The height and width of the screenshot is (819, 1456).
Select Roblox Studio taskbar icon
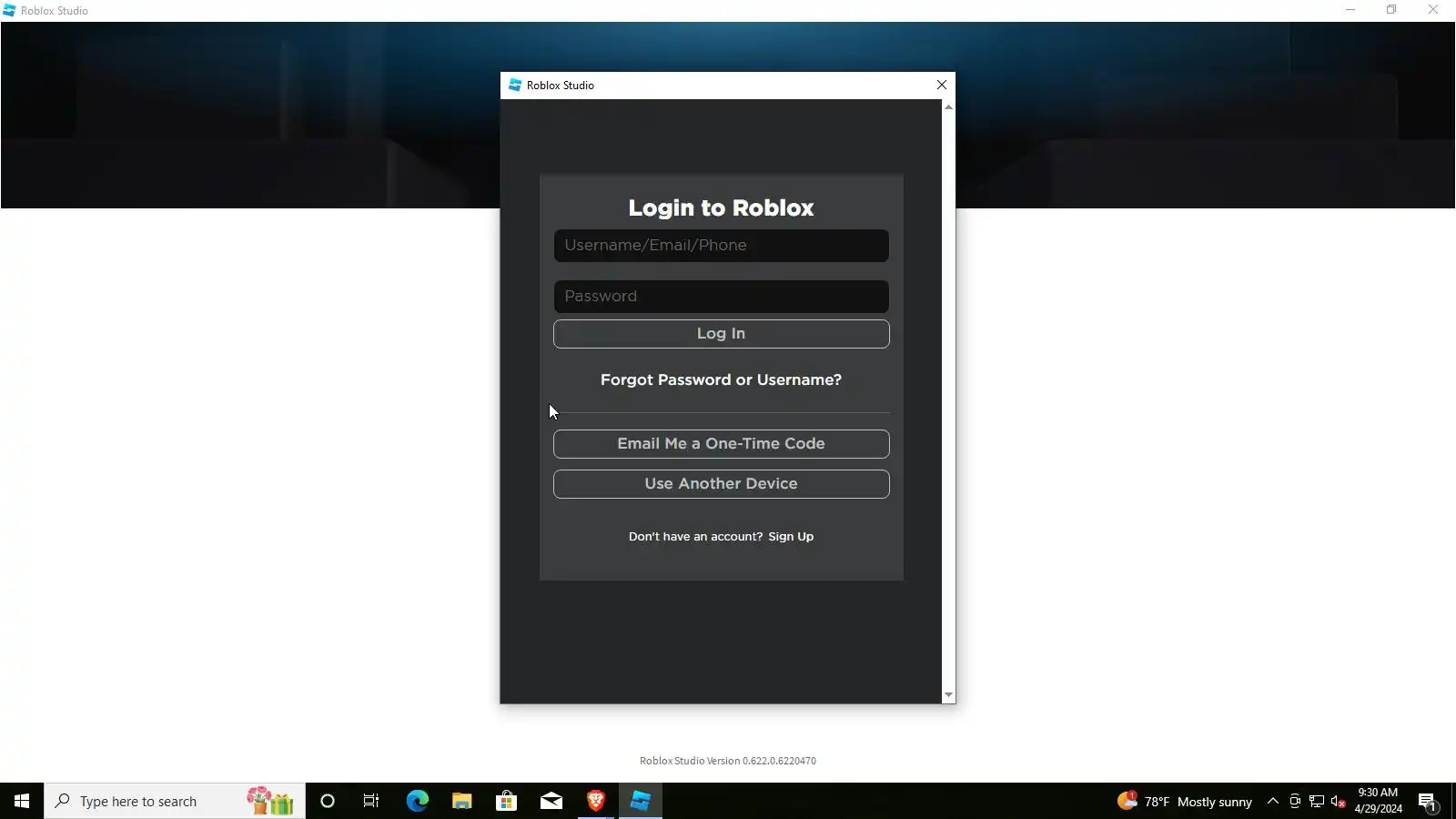pos(641,801)
